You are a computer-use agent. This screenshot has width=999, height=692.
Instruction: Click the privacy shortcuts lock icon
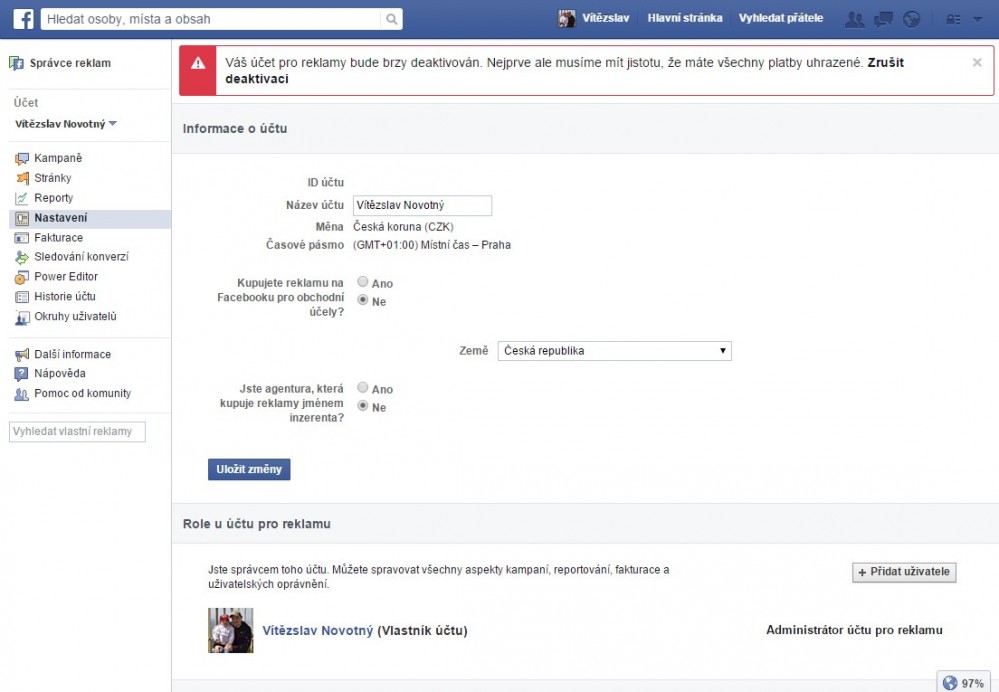[952, 19]
